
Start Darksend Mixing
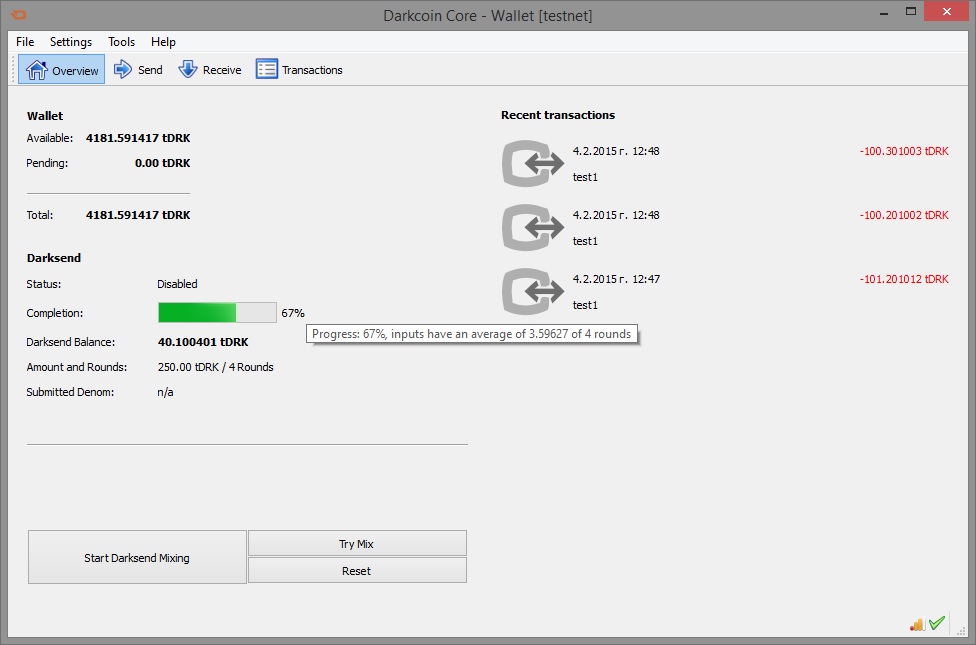(x=137, y=557)
